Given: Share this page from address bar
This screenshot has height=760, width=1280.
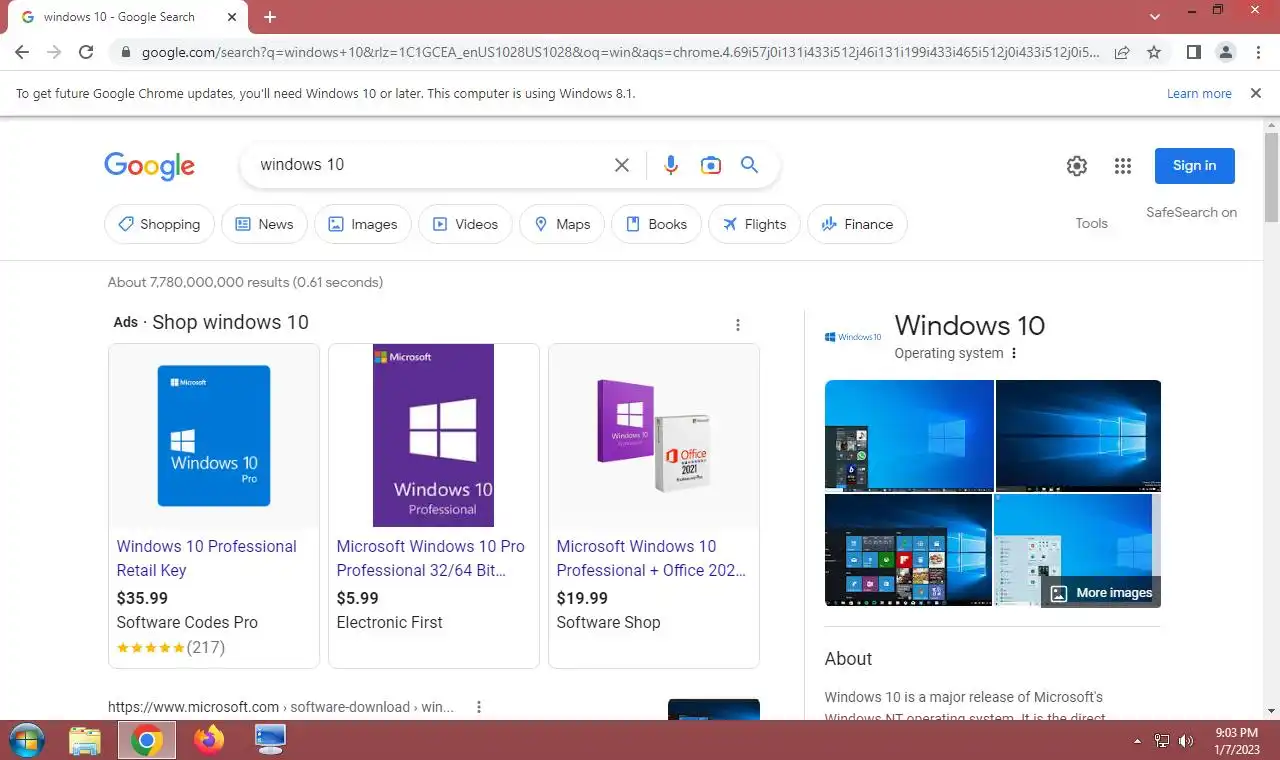Looking at the screenshot, I should [x=1122, y=52].
